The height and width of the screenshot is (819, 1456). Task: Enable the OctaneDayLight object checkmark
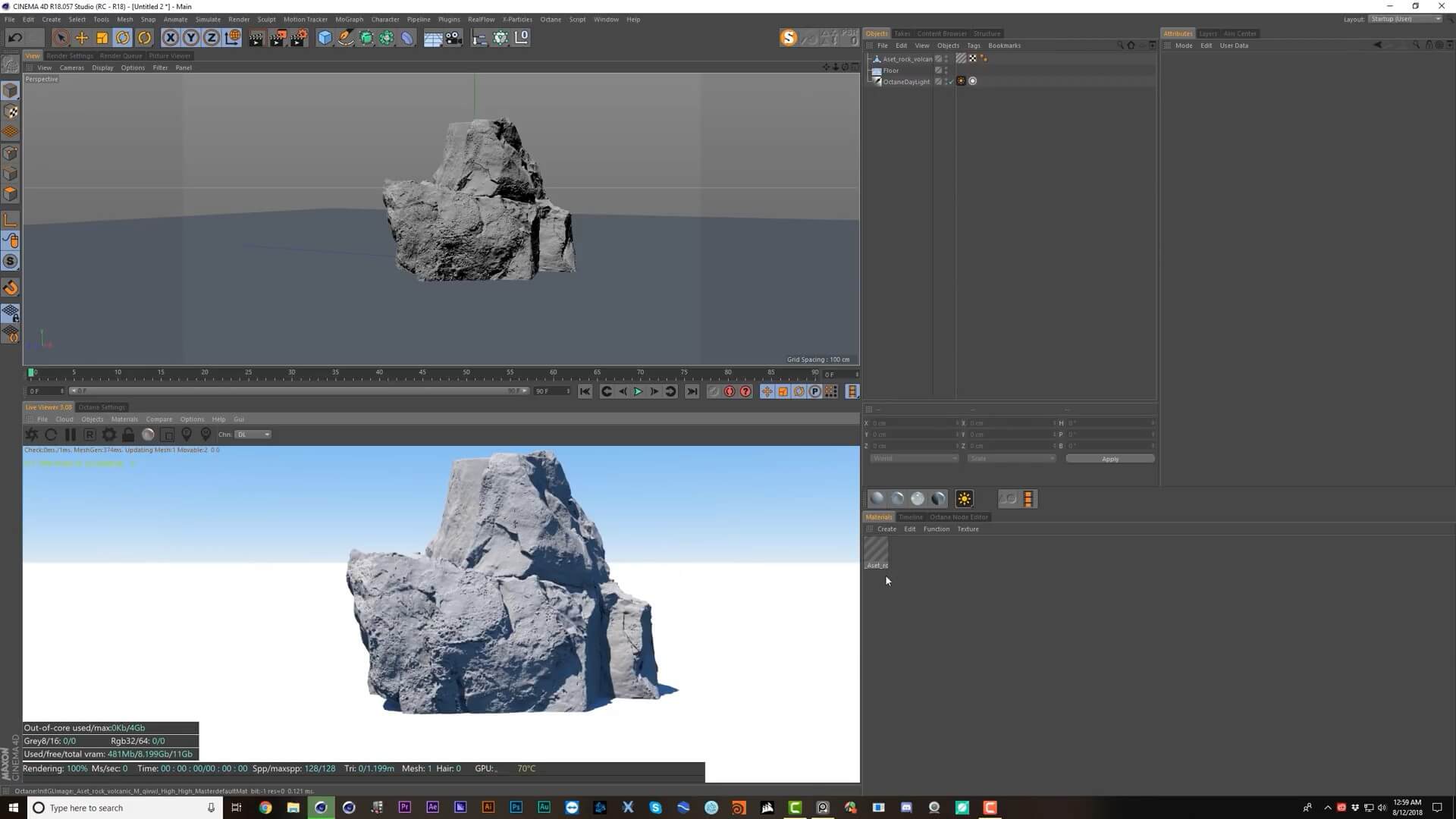pos(950,82)
